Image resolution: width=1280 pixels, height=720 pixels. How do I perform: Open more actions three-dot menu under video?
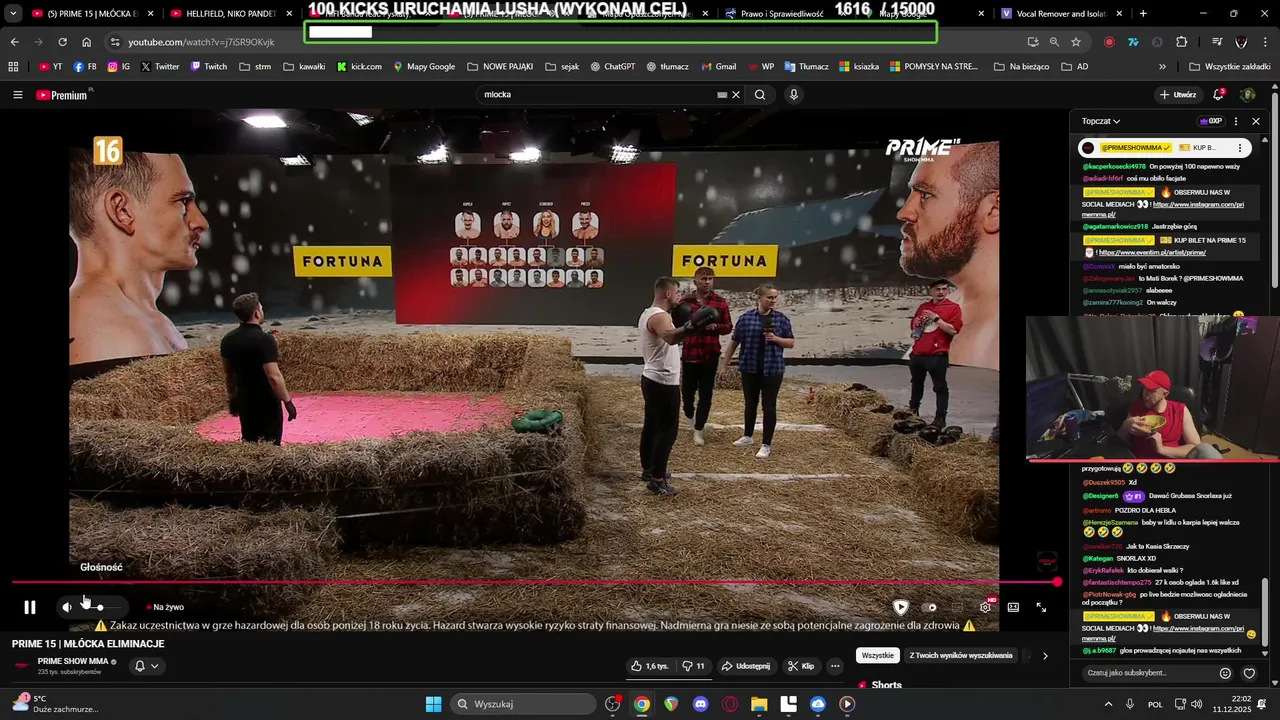point(835,666)
